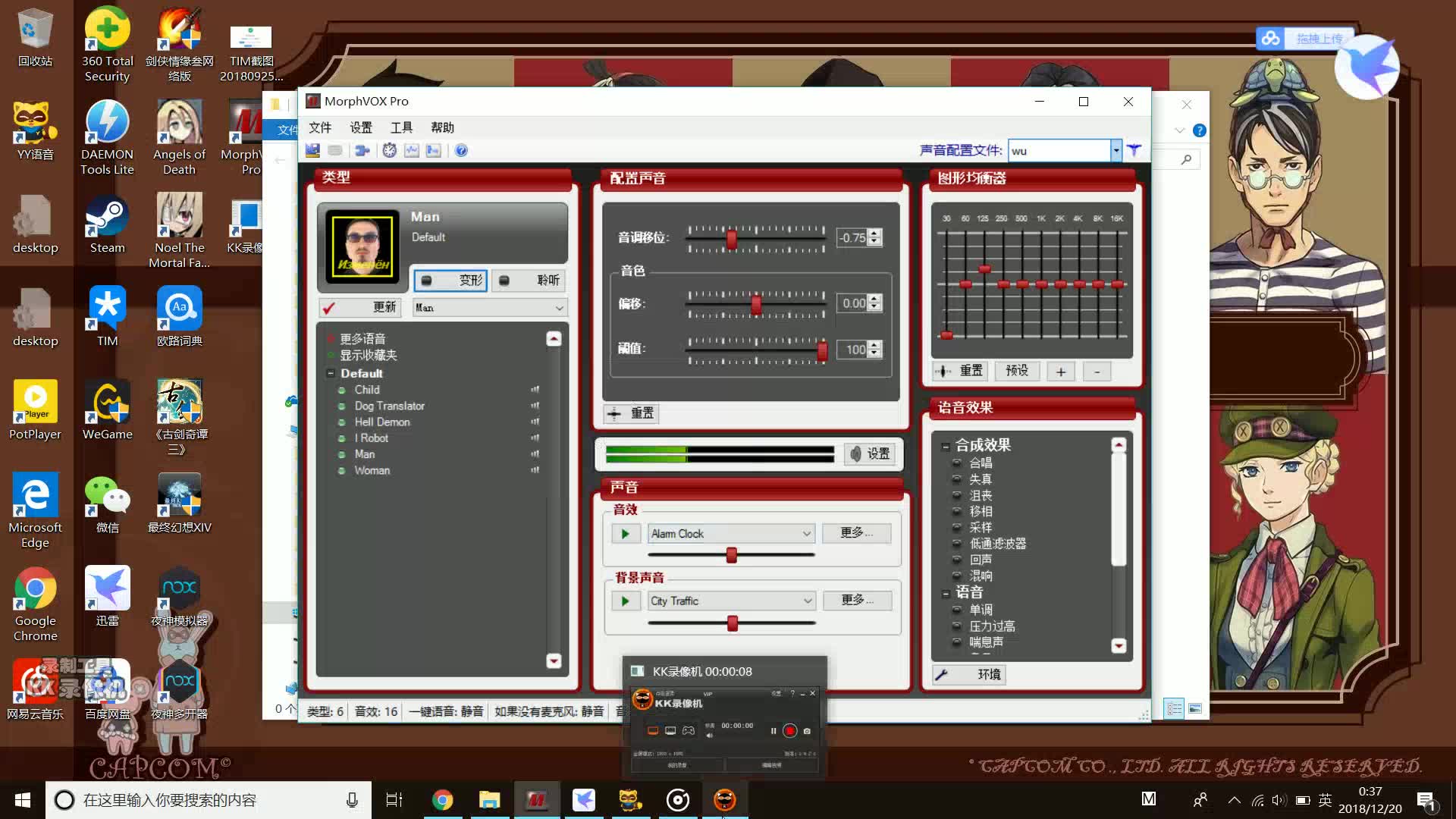The width and height of the screenshot is (1456, 819).
Task: Toggle the 聆听 (Listen) button
Action: 529,281
